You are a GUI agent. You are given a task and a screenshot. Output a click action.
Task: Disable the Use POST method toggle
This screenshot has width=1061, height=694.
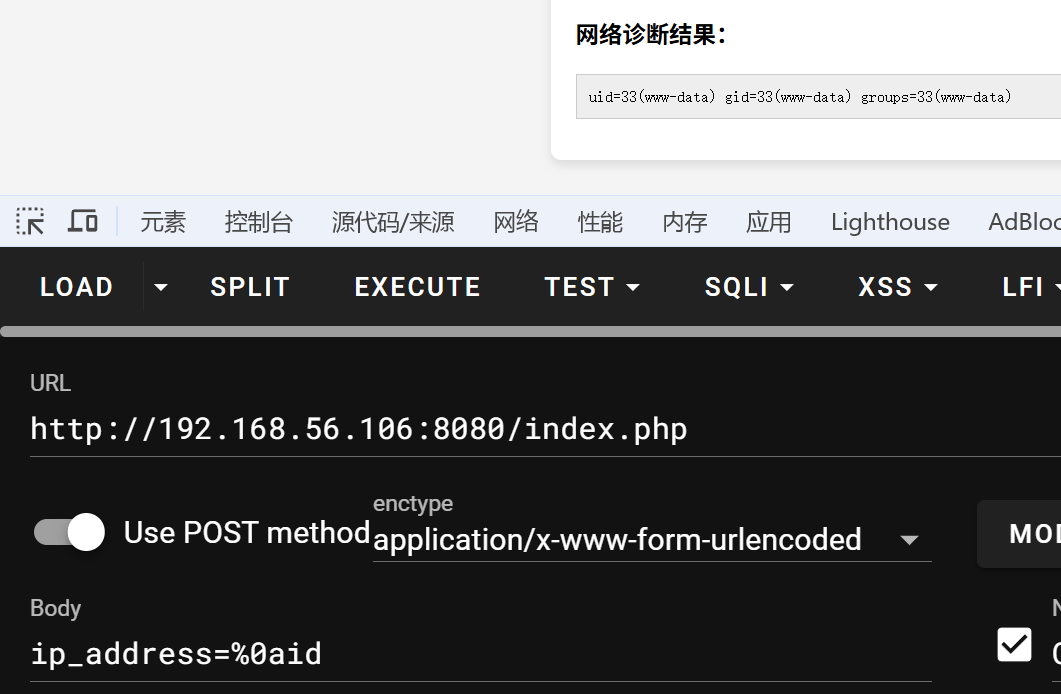click(x=70, y=532)
